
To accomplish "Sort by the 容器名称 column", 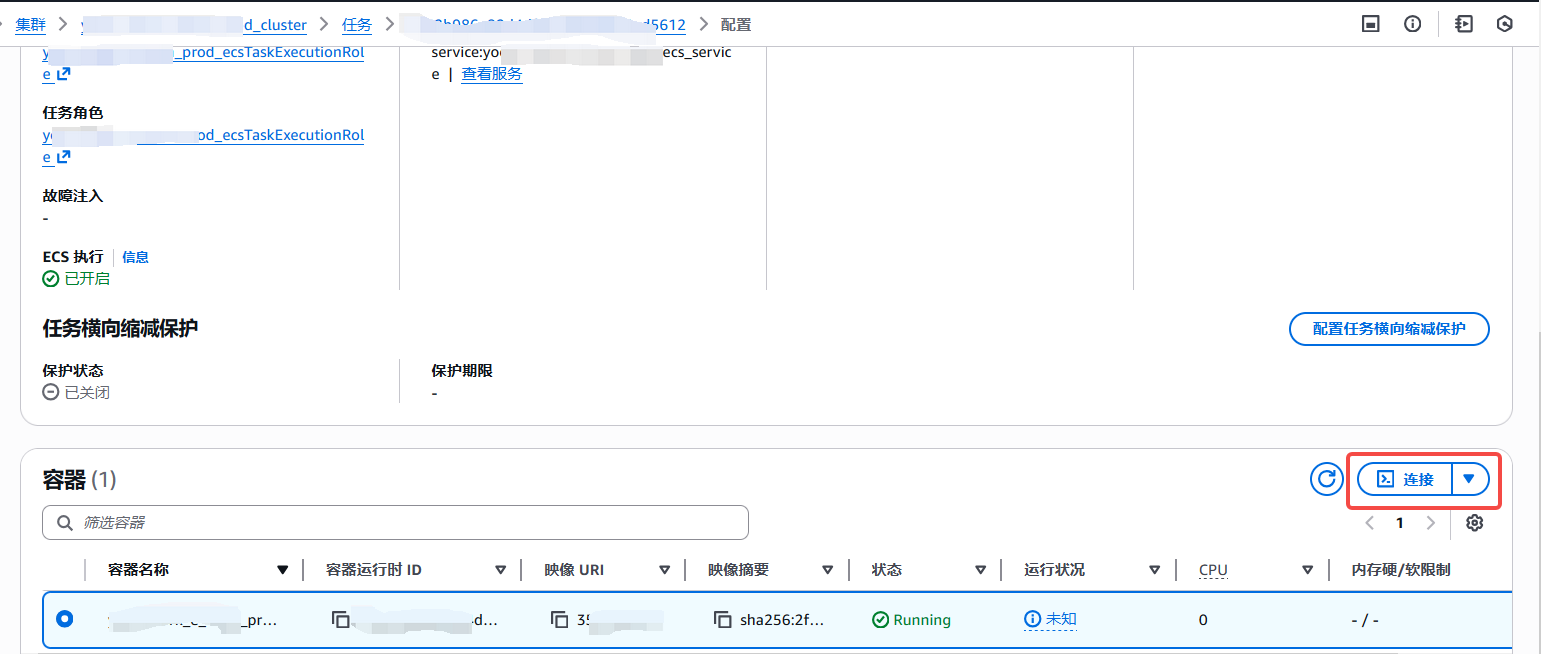I will [x=282, y=570].
